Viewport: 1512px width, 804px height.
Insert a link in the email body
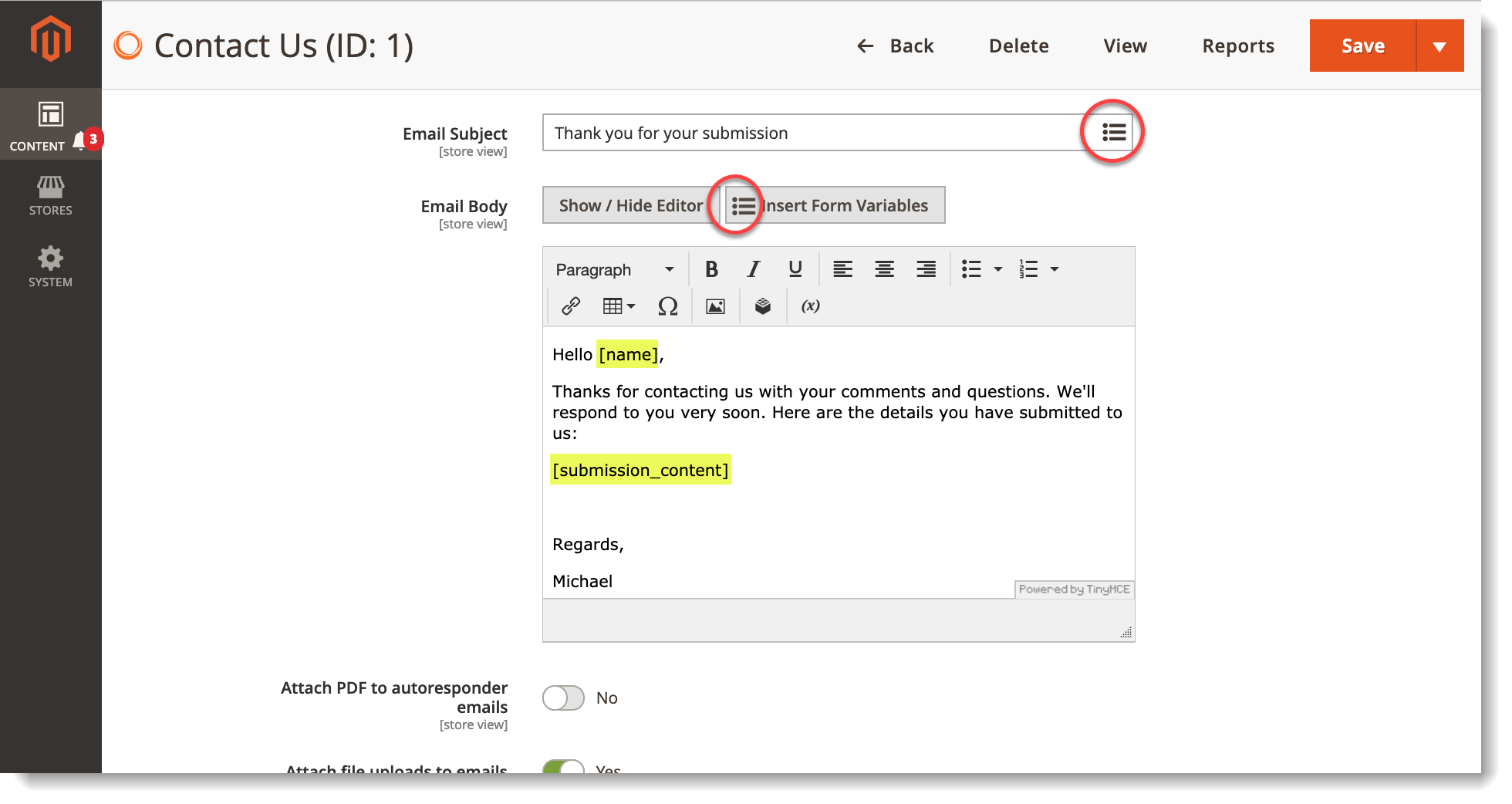point(571,306)
